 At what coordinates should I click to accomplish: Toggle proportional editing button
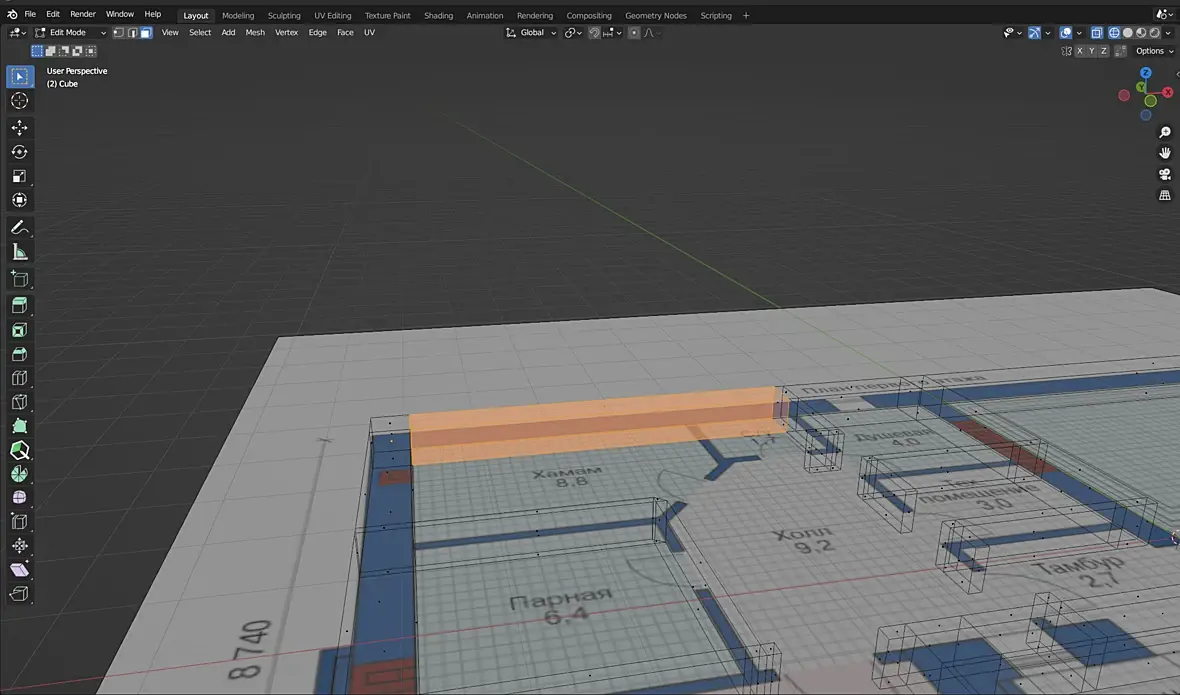634,32
